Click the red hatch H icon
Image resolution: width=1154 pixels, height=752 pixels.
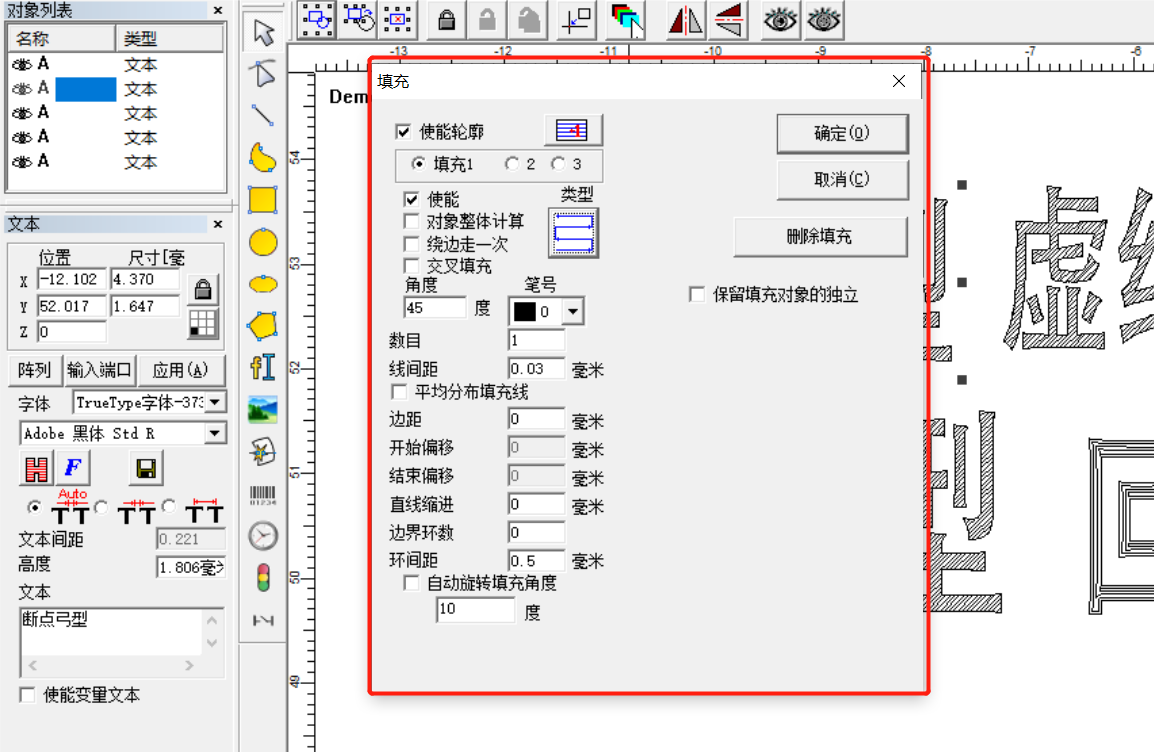click(36, 468)
